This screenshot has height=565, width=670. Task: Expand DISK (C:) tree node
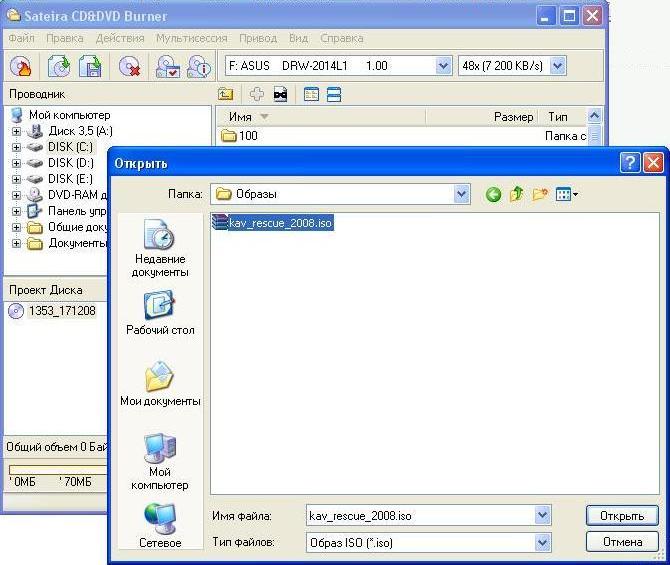click(x=16, y=147)
